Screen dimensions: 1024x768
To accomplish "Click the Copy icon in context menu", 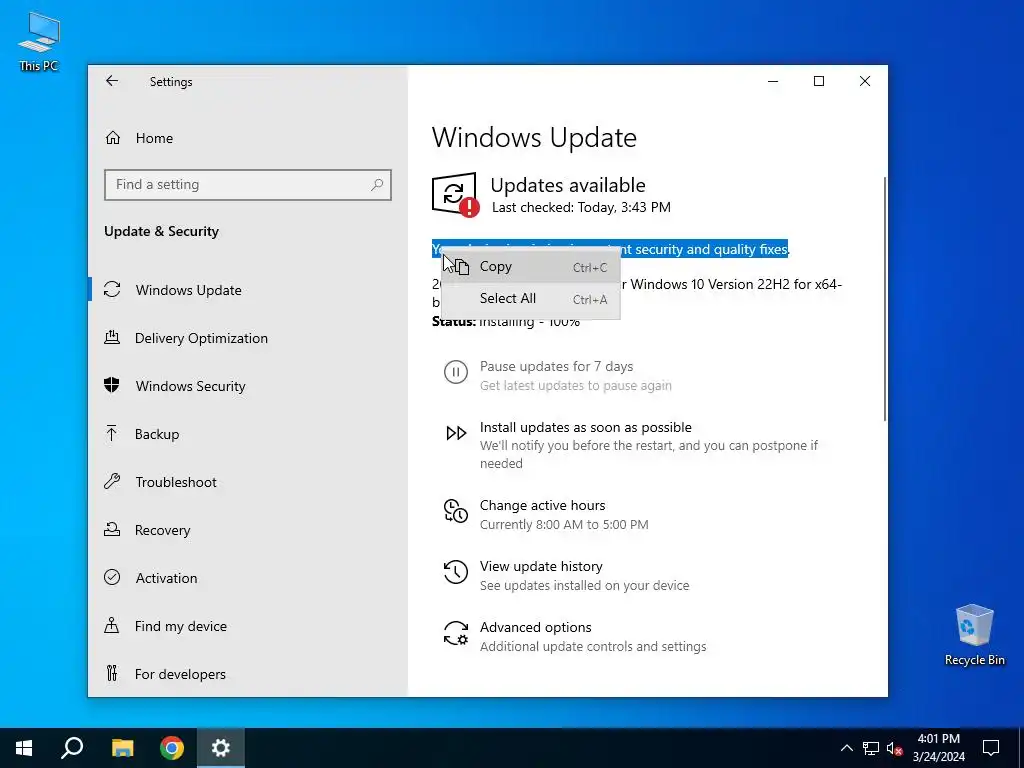I will [x=461, y=266].
